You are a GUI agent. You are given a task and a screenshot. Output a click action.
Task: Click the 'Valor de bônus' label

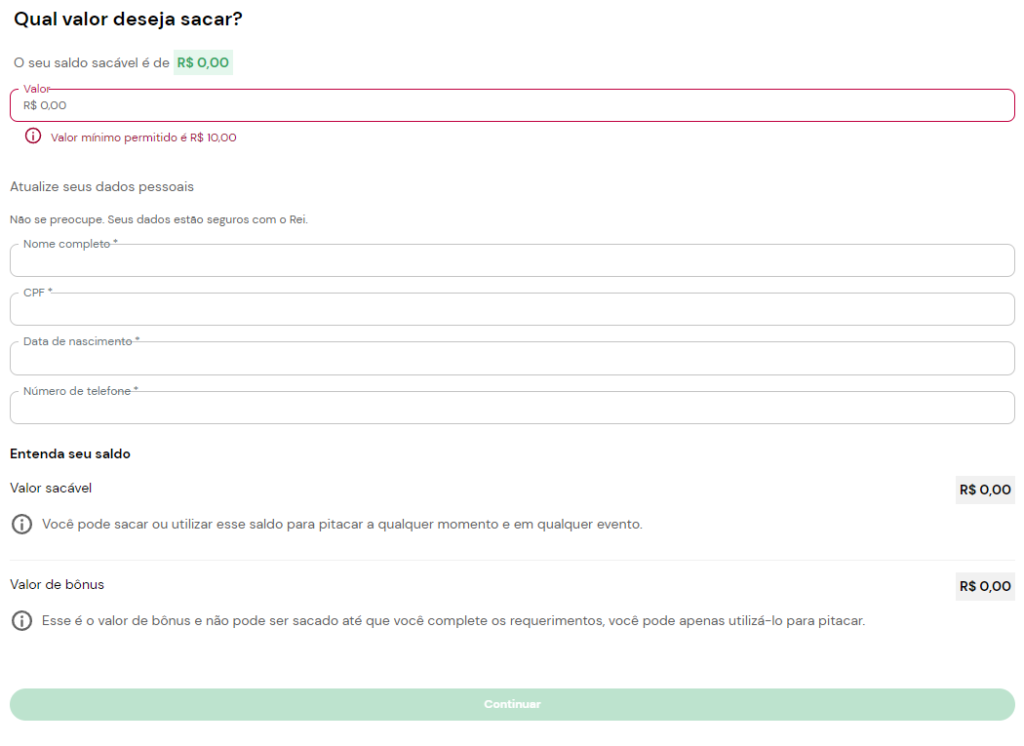tap(57, 584)
